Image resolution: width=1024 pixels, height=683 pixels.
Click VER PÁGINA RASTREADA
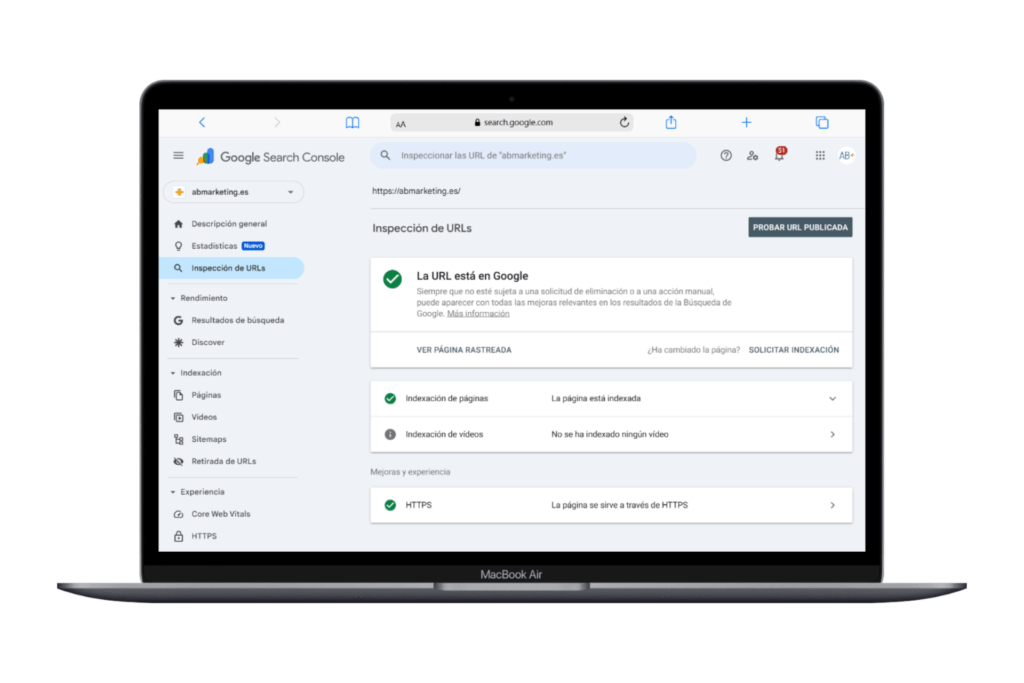tap(464, 350)
